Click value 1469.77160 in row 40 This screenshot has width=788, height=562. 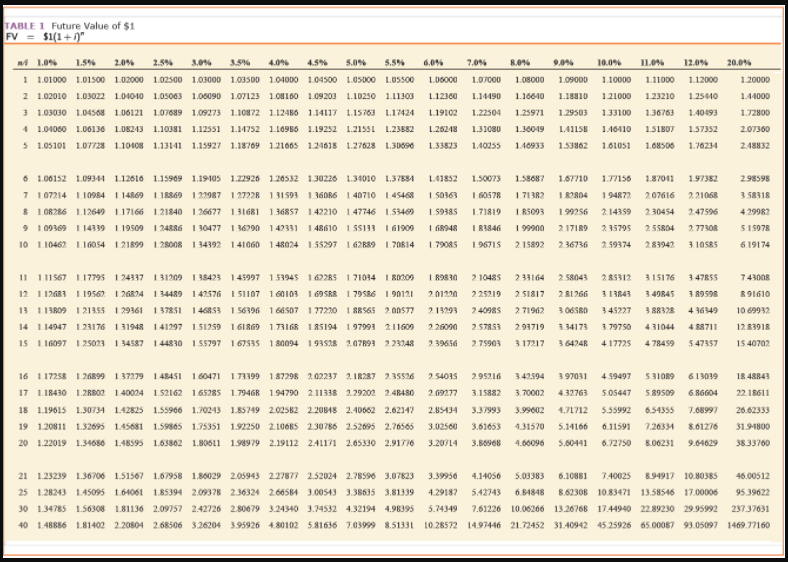click(749, 525)
